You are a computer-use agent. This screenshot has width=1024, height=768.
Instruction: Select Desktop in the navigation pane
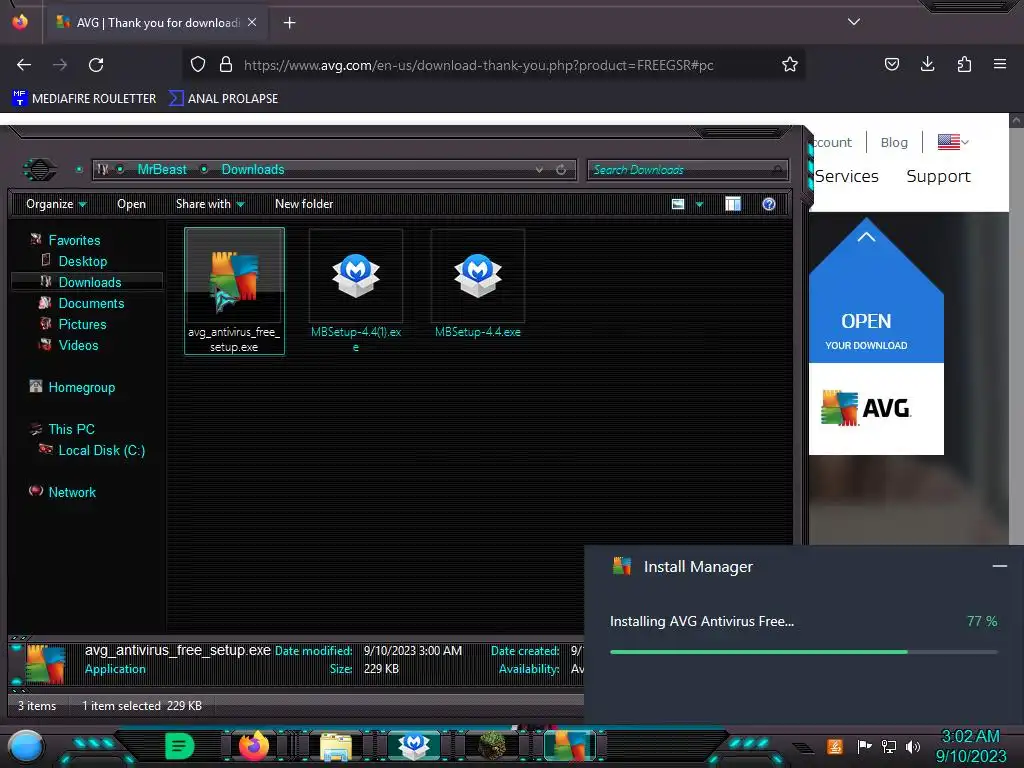coord(82,261)
